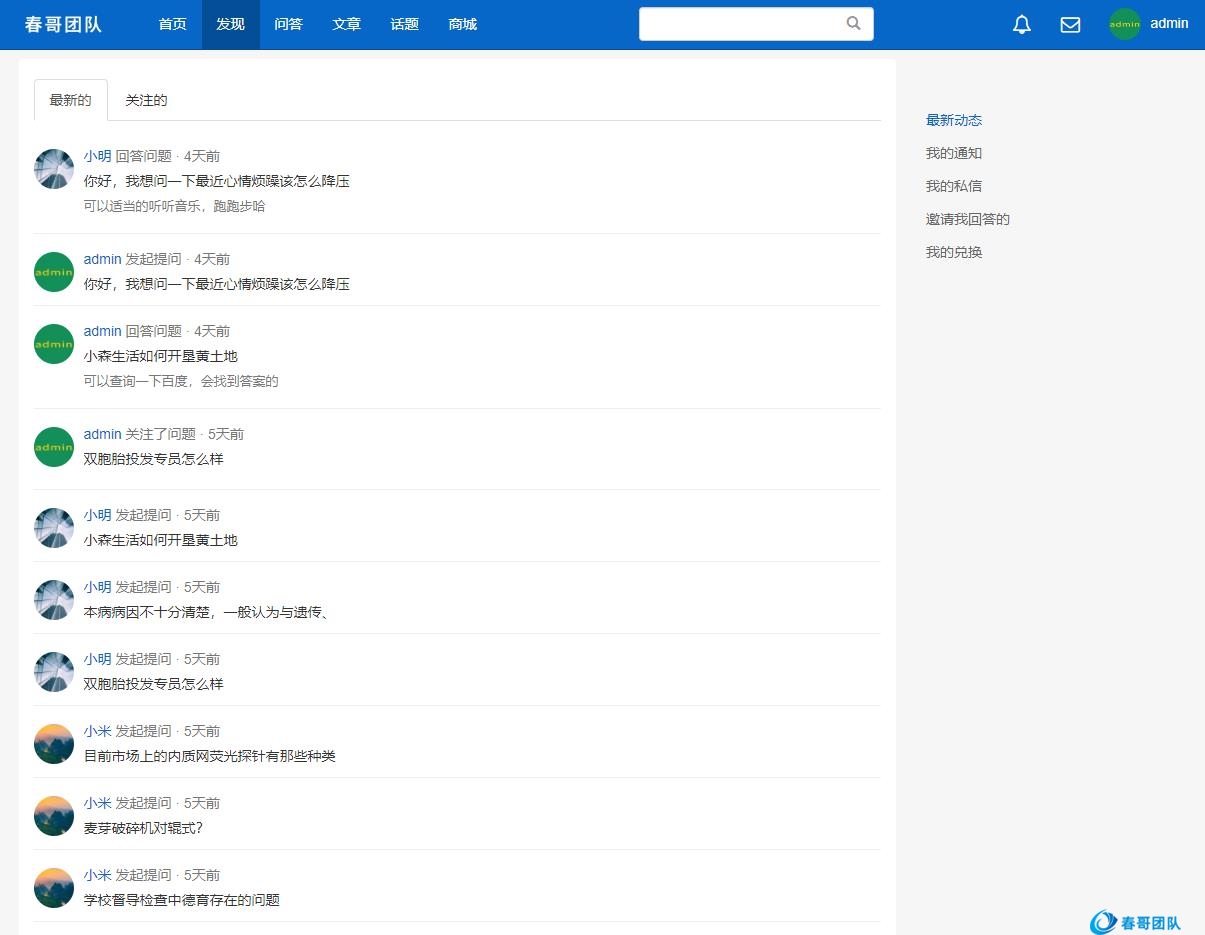Open 我的通知 in the right sidebar
1205x935 pixels.
coord(953,153)
